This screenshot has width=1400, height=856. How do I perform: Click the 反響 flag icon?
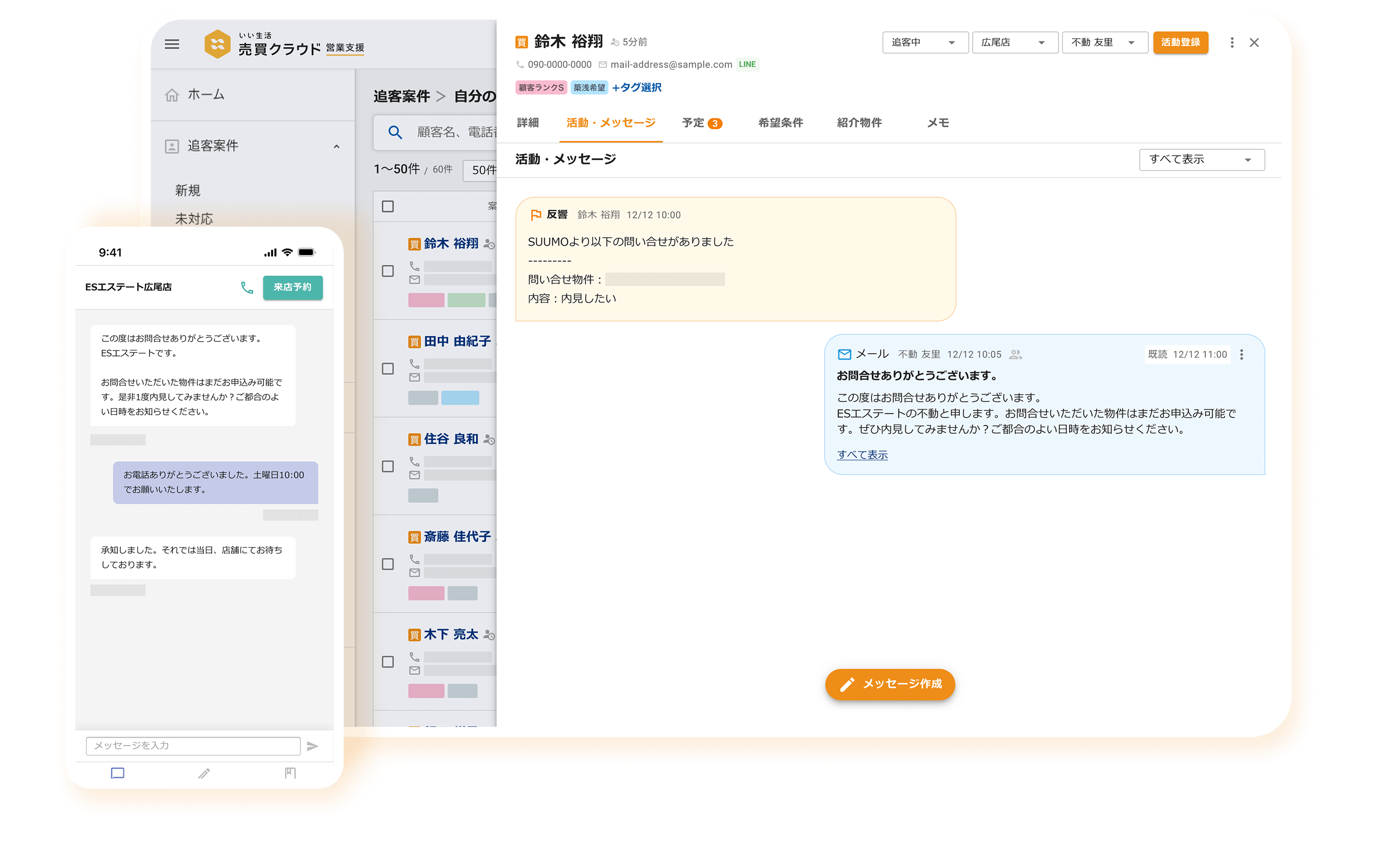point(535,215)
